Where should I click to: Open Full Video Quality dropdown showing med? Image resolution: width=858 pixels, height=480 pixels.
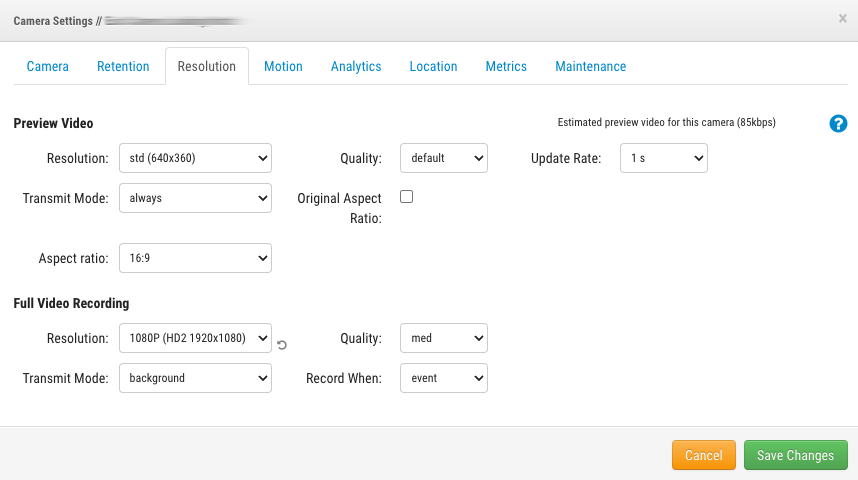pos(444,338)
